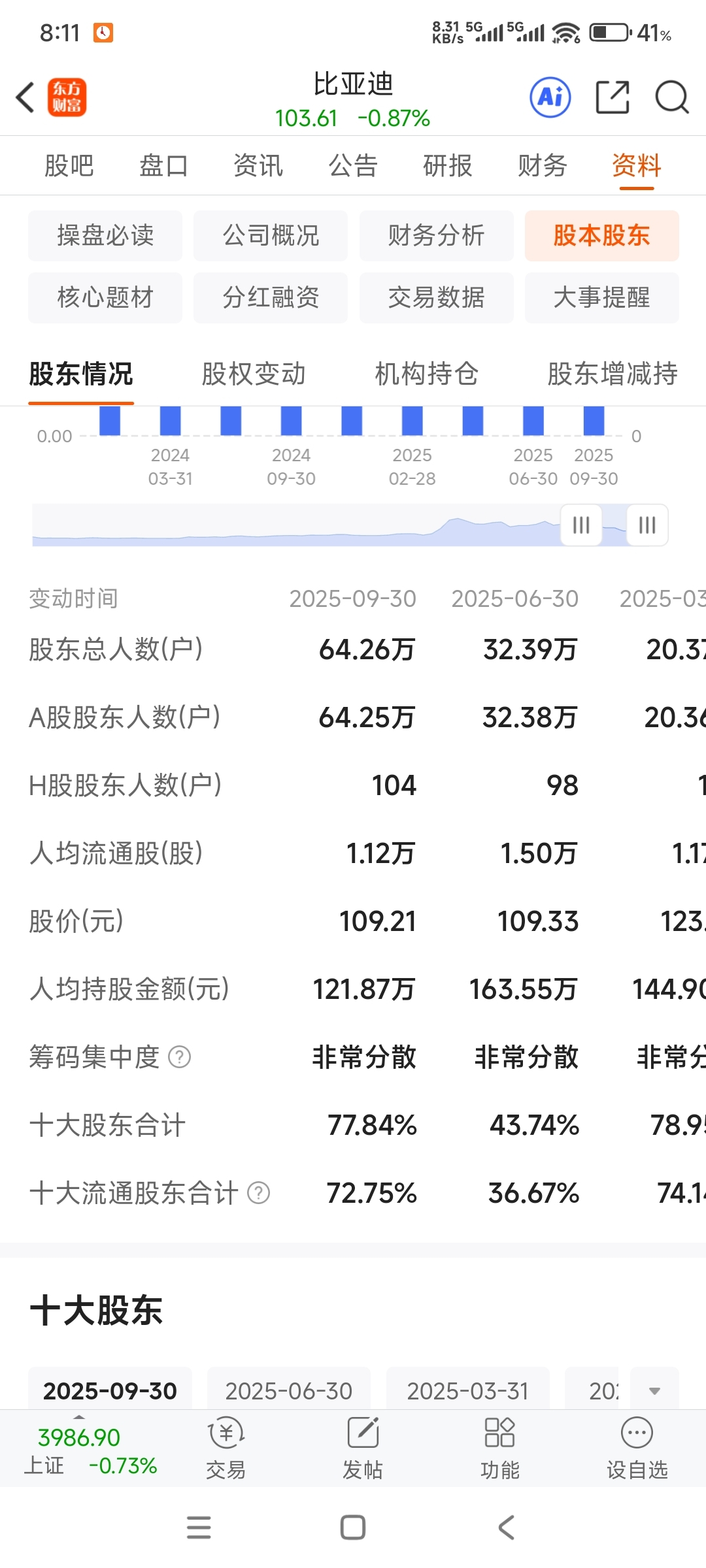Open the 大事提醒 section
The image size is (706, 1568).
click(602, 298)
